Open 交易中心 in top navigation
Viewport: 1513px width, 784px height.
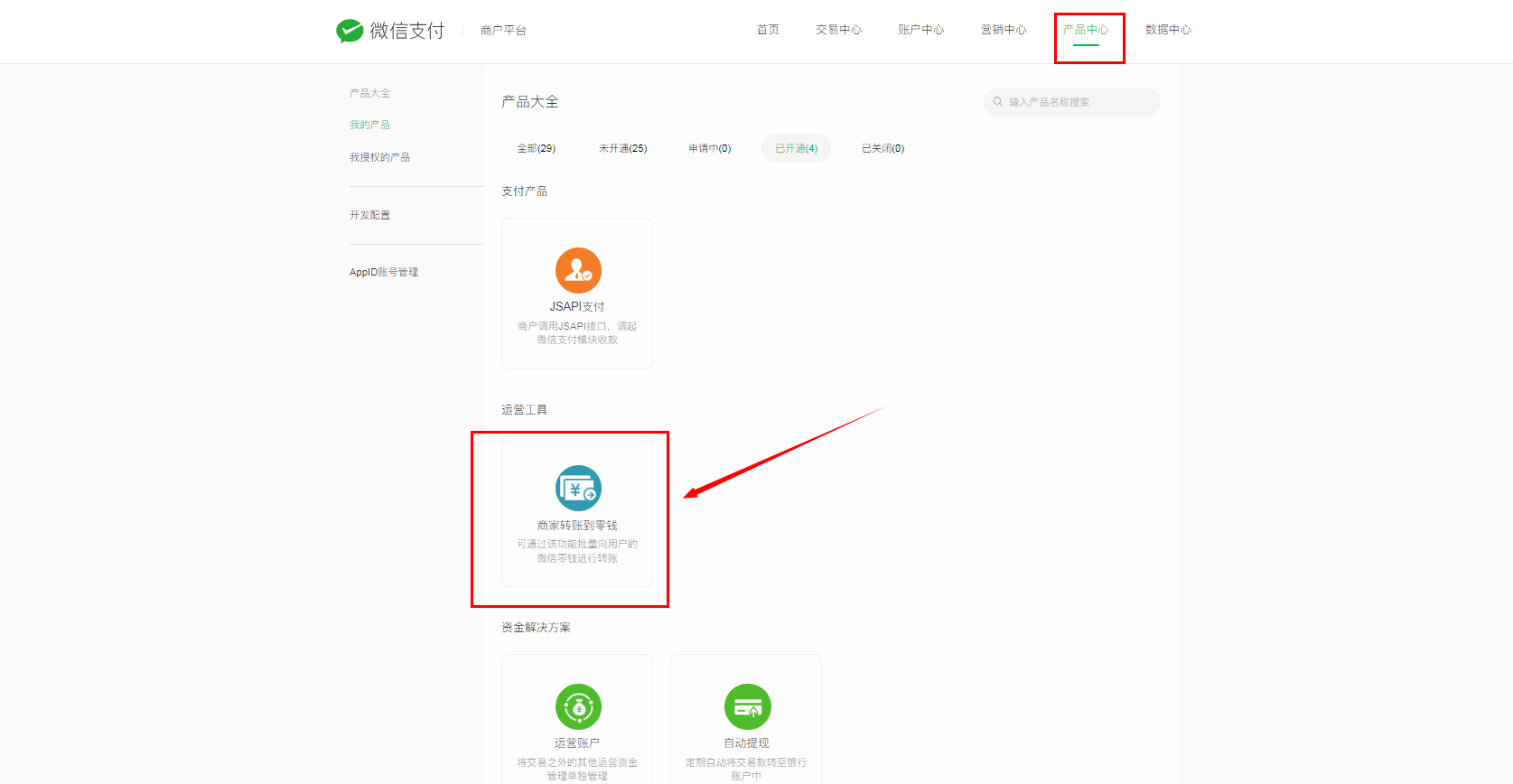838,30
